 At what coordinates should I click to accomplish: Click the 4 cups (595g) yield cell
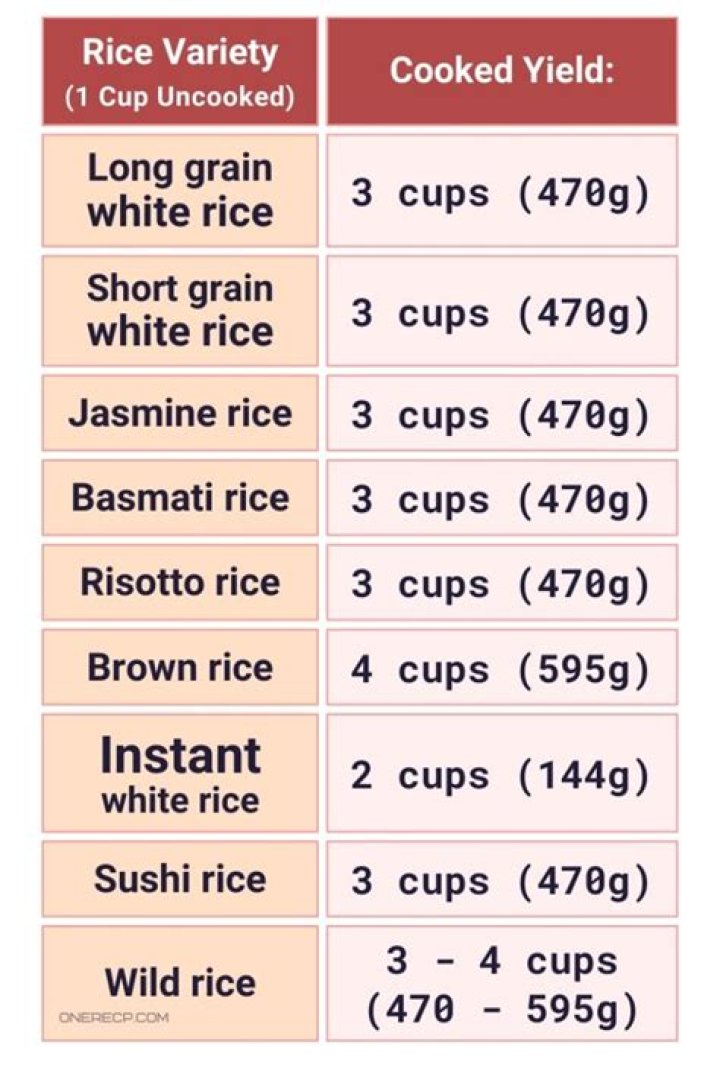[501, 667]
